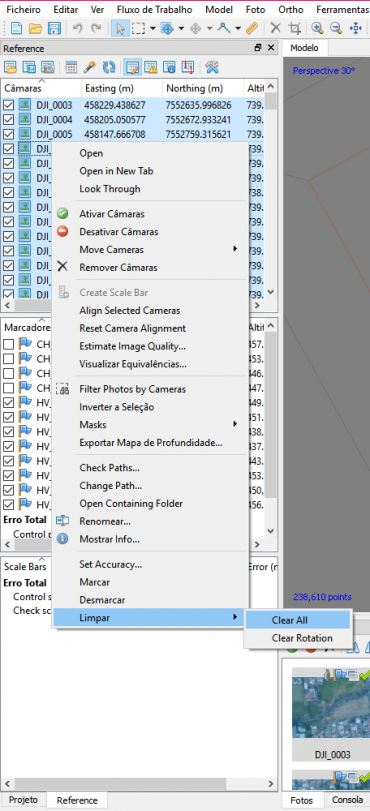
Task: Uncheck the last HV marker checkbox
Action: 8,504
